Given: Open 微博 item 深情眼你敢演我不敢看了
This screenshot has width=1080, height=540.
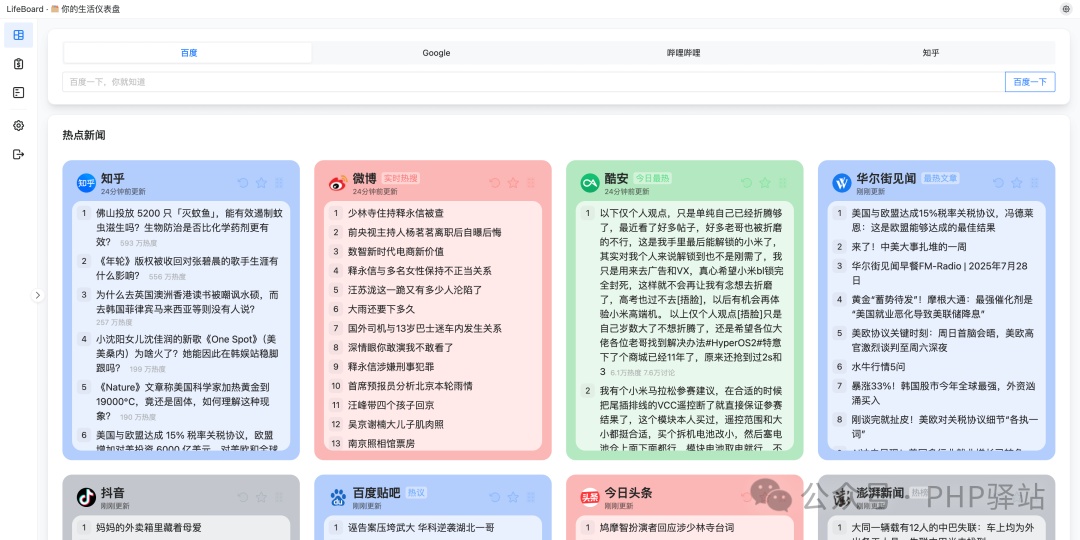Looking at the screenshot, I should [401, 348].
